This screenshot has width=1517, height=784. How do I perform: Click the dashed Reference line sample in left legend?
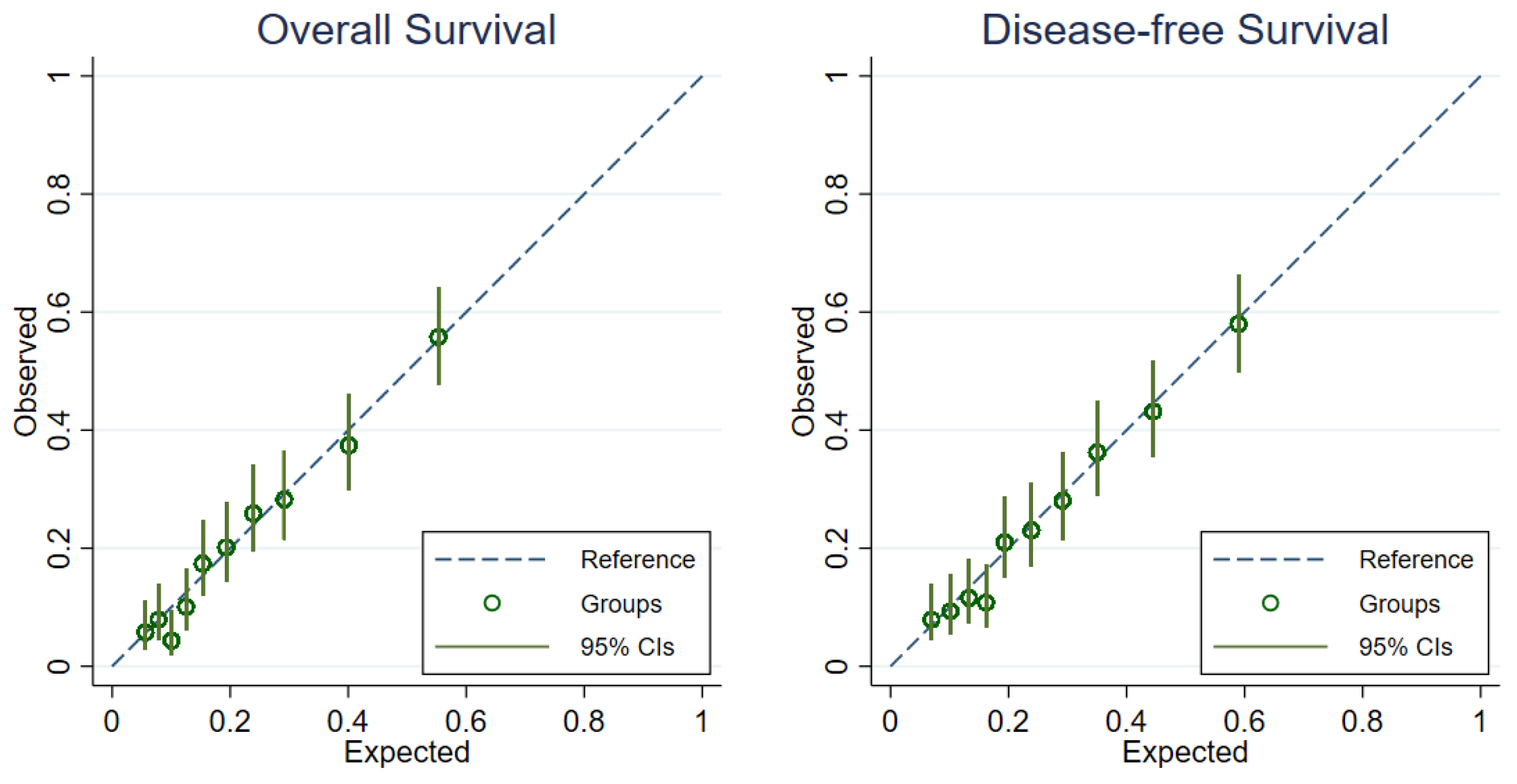pyautogui.click(x=490, y=559)
